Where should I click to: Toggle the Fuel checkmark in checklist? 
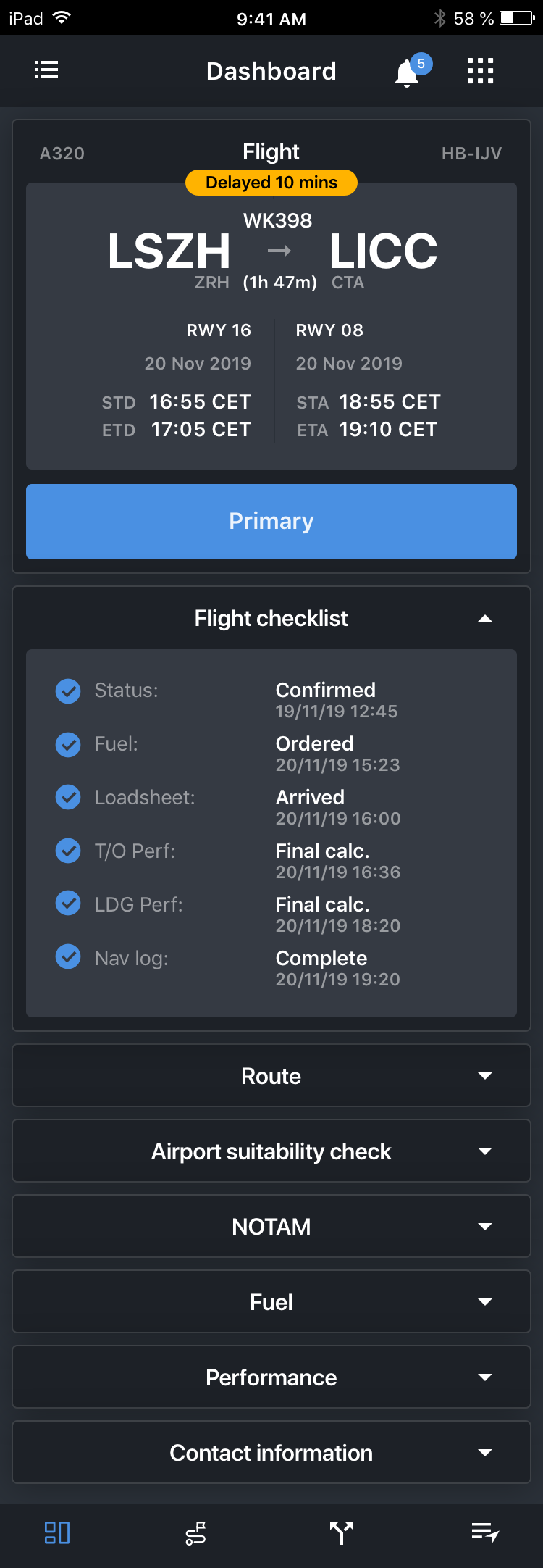point(68,745)
